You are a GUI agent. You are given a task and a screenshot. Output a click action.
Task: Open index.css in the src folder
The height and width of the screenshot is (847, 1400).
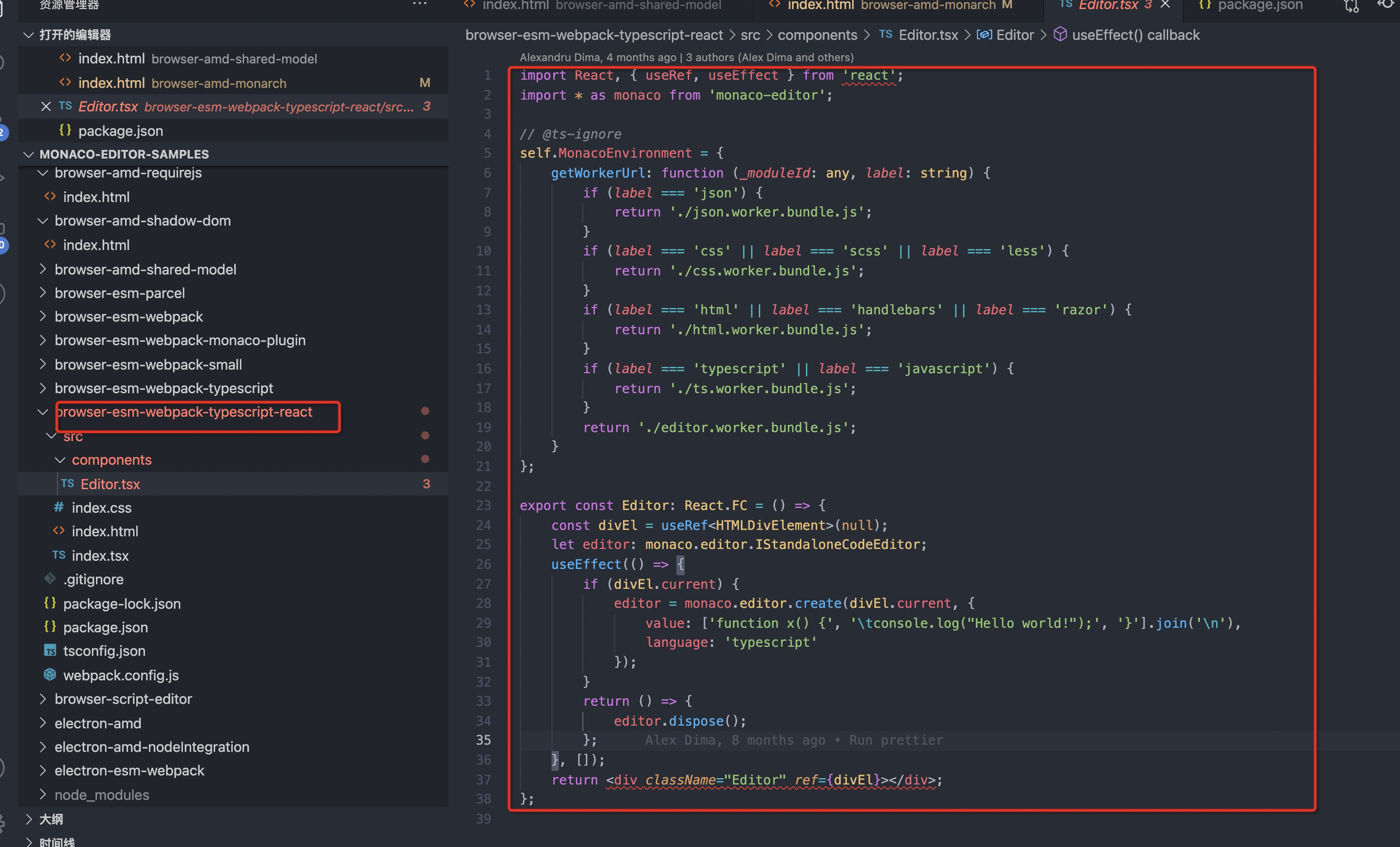[101, 508]
